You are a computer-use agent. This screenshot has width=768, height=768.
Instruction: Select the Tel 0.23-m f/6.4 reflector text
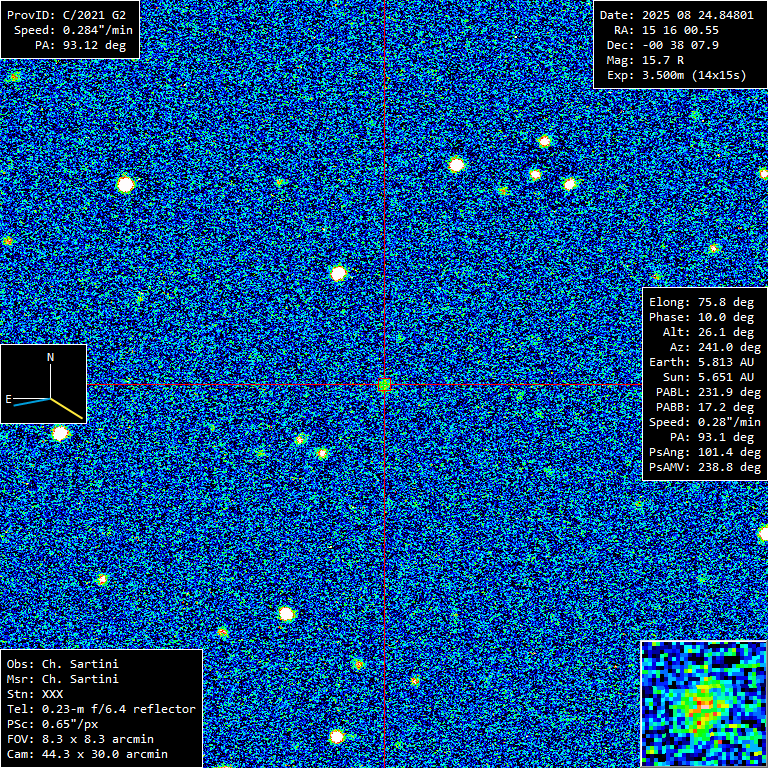point(101,709)
